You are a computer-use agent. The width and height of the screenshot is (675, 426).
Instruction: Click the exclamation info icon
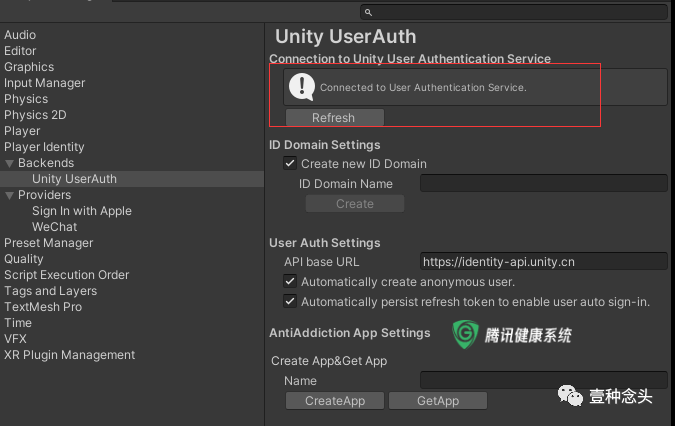pyautogui.click(x=302, y=87)
